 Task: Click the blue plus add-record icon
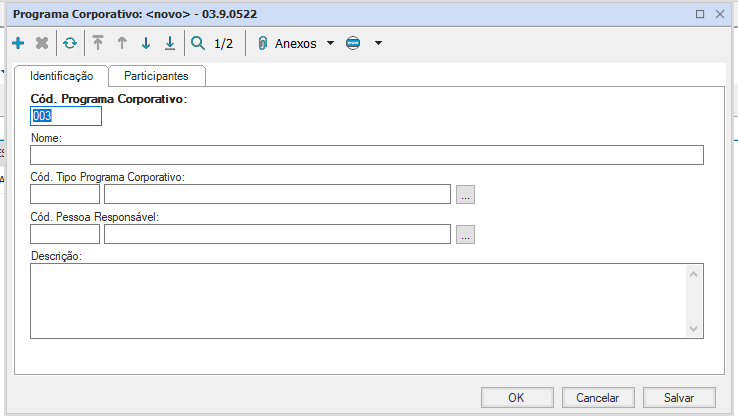tap(18, 43)
